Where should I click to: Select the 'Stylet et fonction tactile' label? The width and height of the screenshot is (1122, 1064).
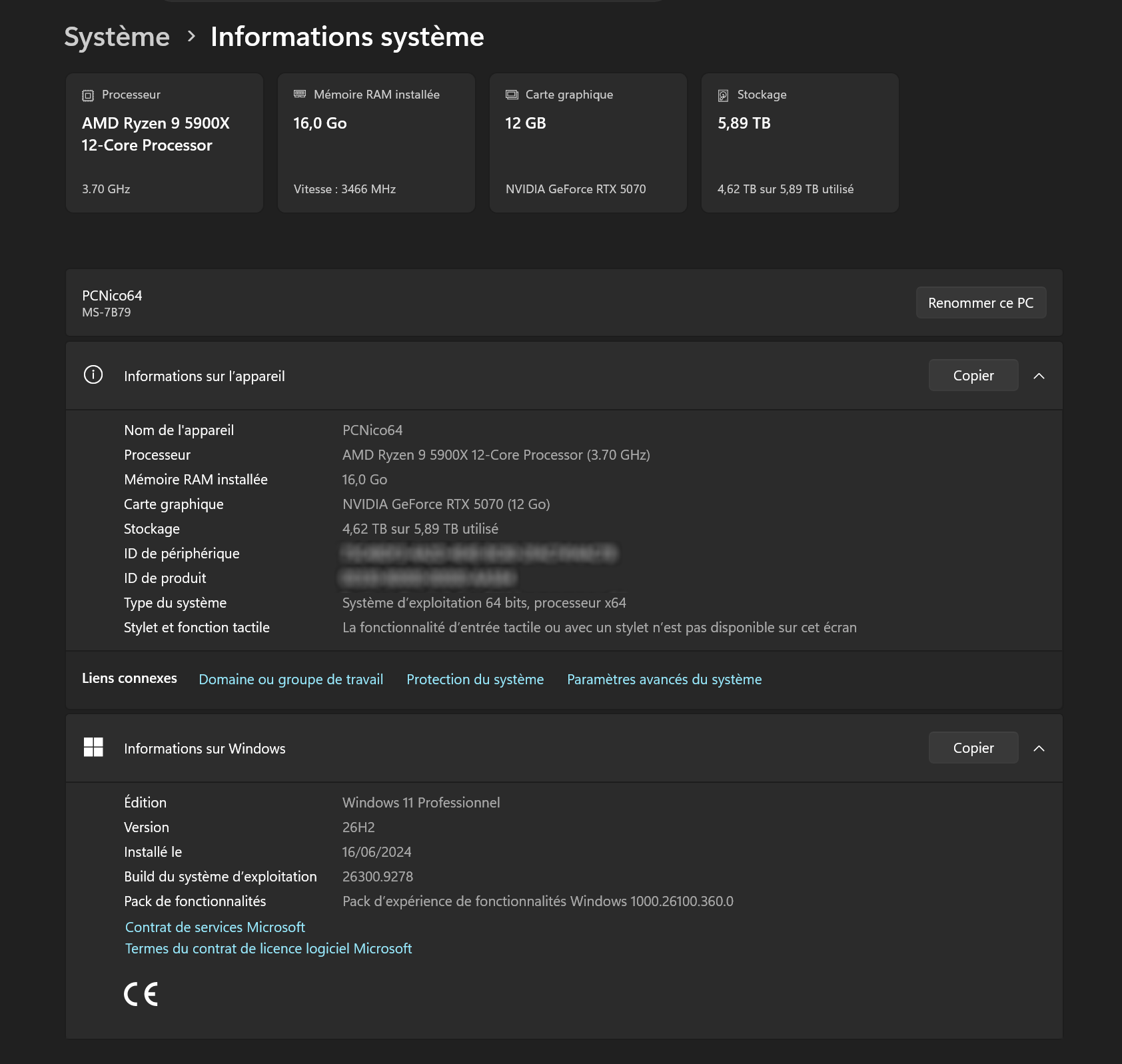click(197, 627)
